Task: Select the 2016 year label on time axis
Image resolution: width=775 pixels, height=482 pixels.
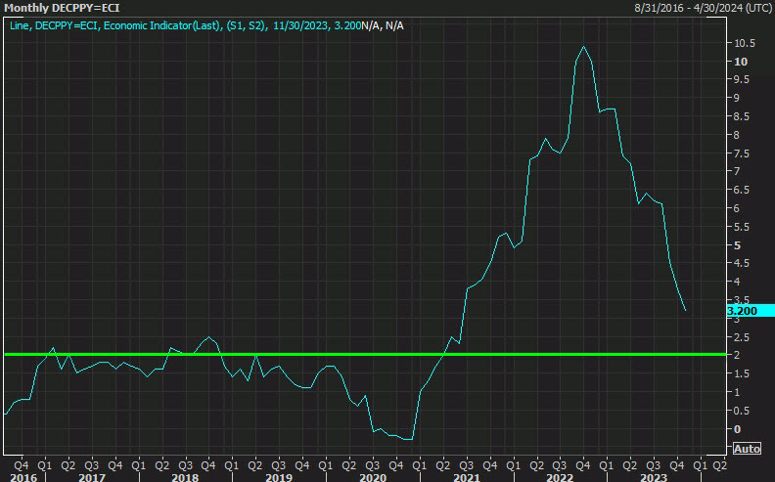Action: (x=23, y=477)
